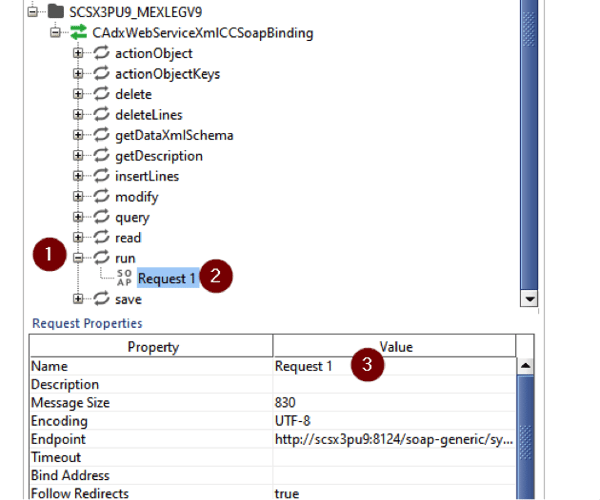Image resolution: width=600 pixels, height=500 pixels.
Task: Select the SCSX3PU9_MEXLEGV9 project label
Action: coord(135,12)
